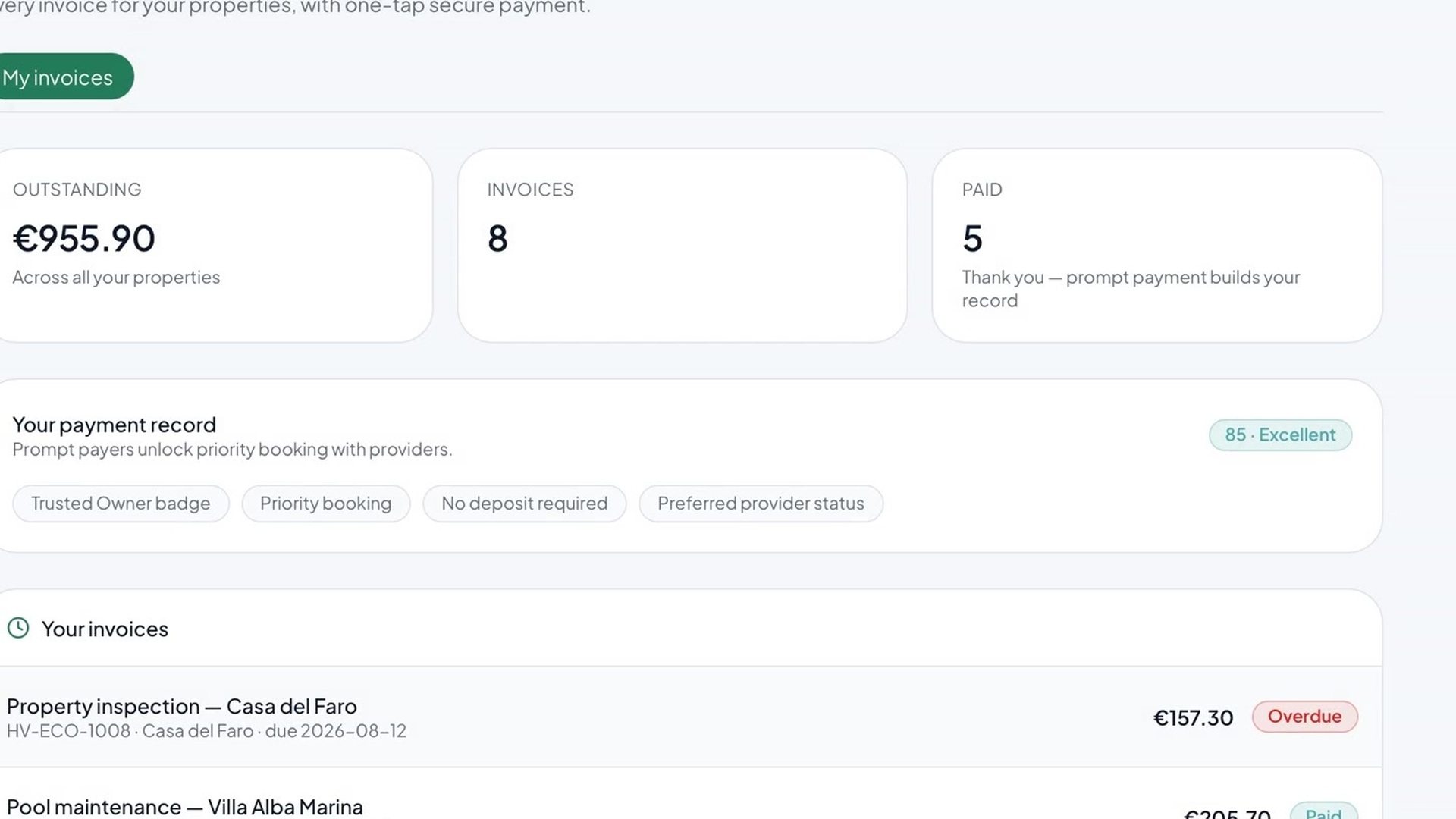Click the clock icon beside Your invoices
Viewport: 1456px width, 819px height.
[18, 628]
